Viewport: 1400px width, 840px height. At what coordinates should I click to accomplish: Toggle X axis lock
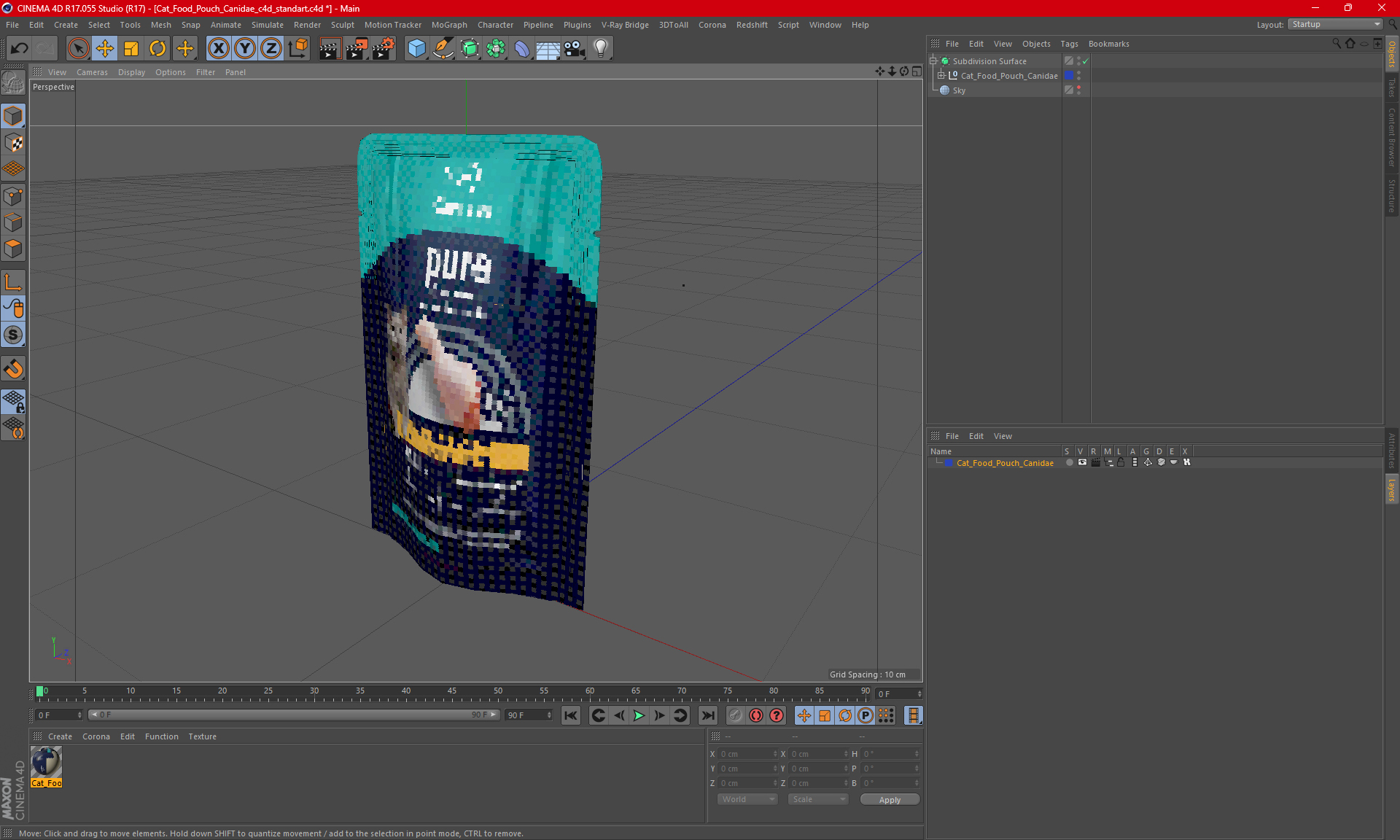(x=218, y=49)
